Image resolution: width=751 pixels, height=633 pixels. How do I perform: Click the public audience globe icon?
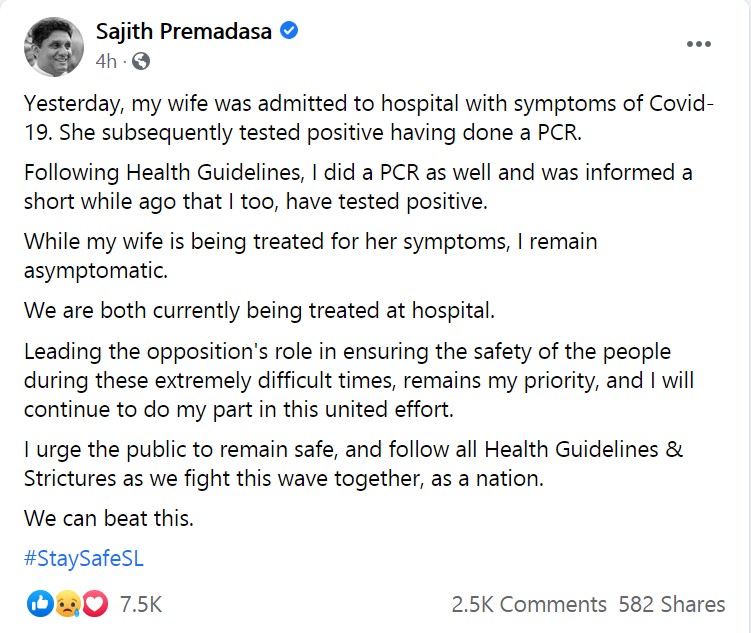[140, 61]
